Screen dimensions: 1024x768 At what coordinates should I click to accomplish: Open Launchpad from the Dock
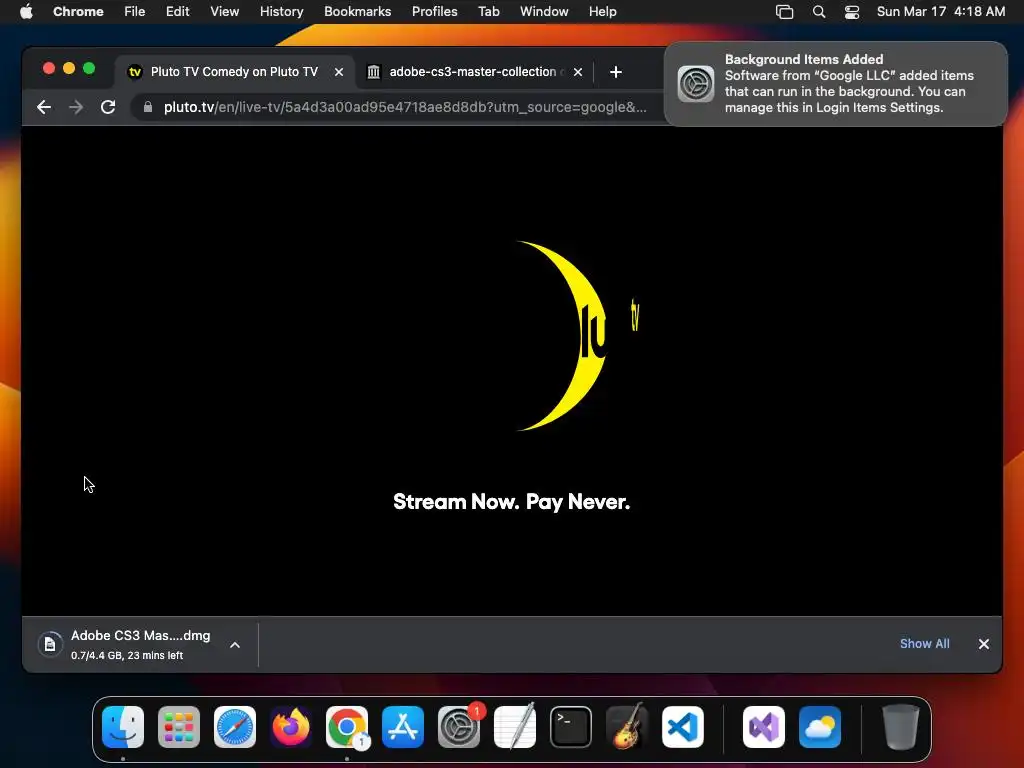179,727
